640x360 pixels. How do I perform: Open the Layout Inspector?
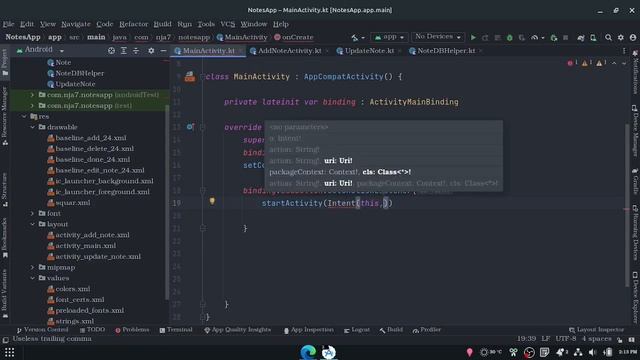tap(596, 330)
